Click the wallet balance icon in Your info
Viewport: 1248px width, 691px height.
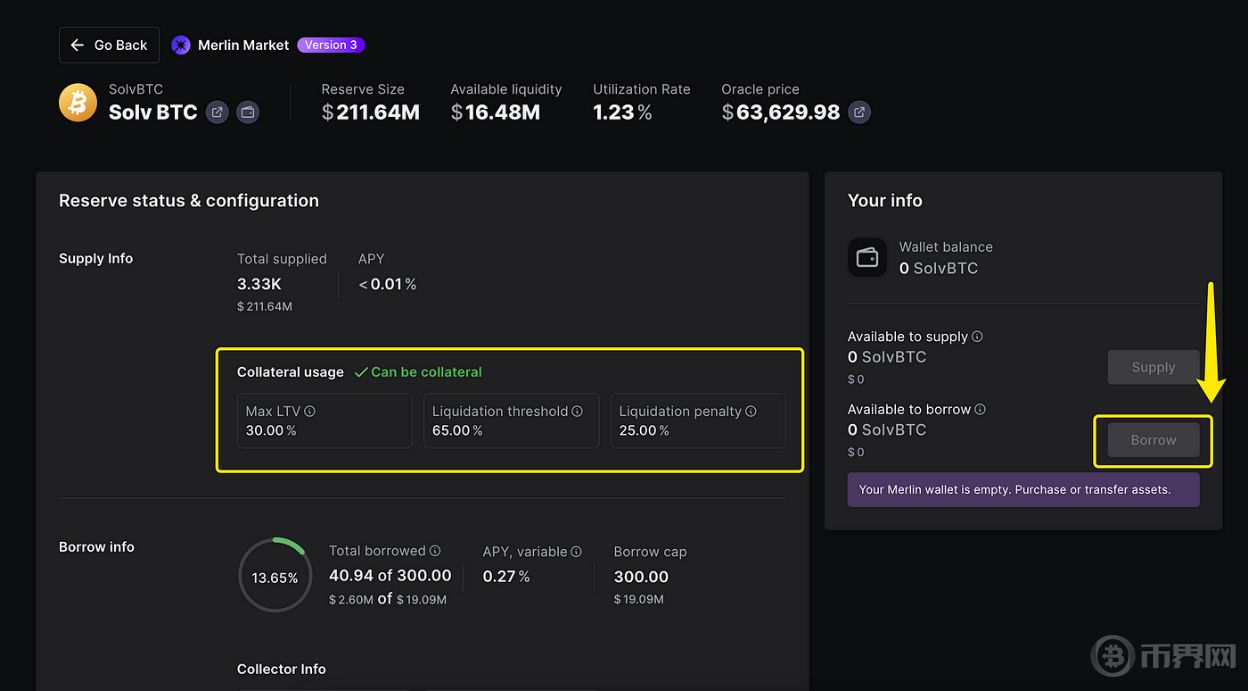[867, 257]
